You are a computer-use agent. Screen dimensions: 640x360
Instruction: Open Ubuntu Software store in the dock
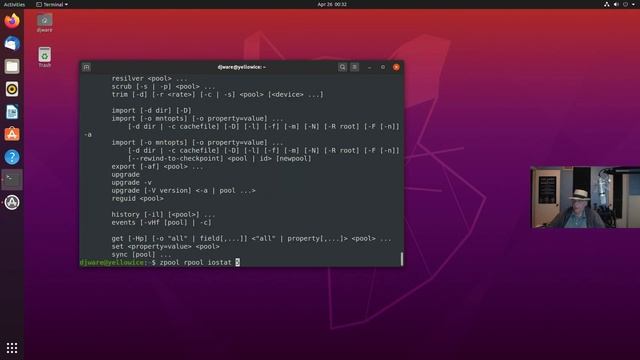[12, 134]
